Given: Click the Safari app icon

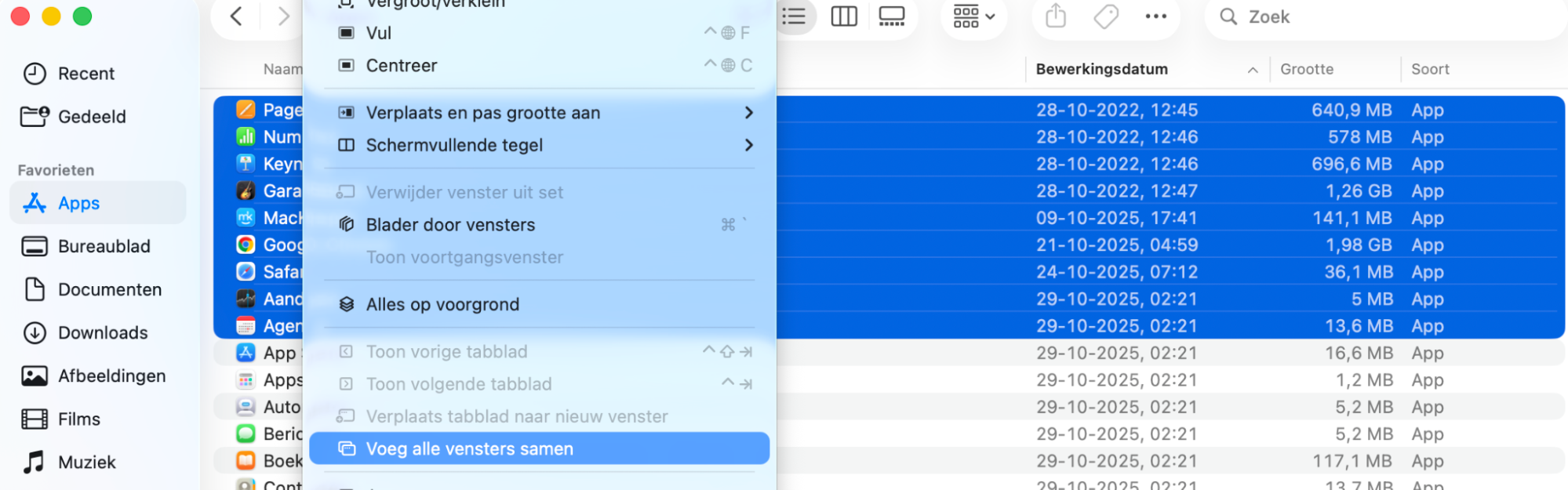Looking at the screenshot, I should 246,271.
